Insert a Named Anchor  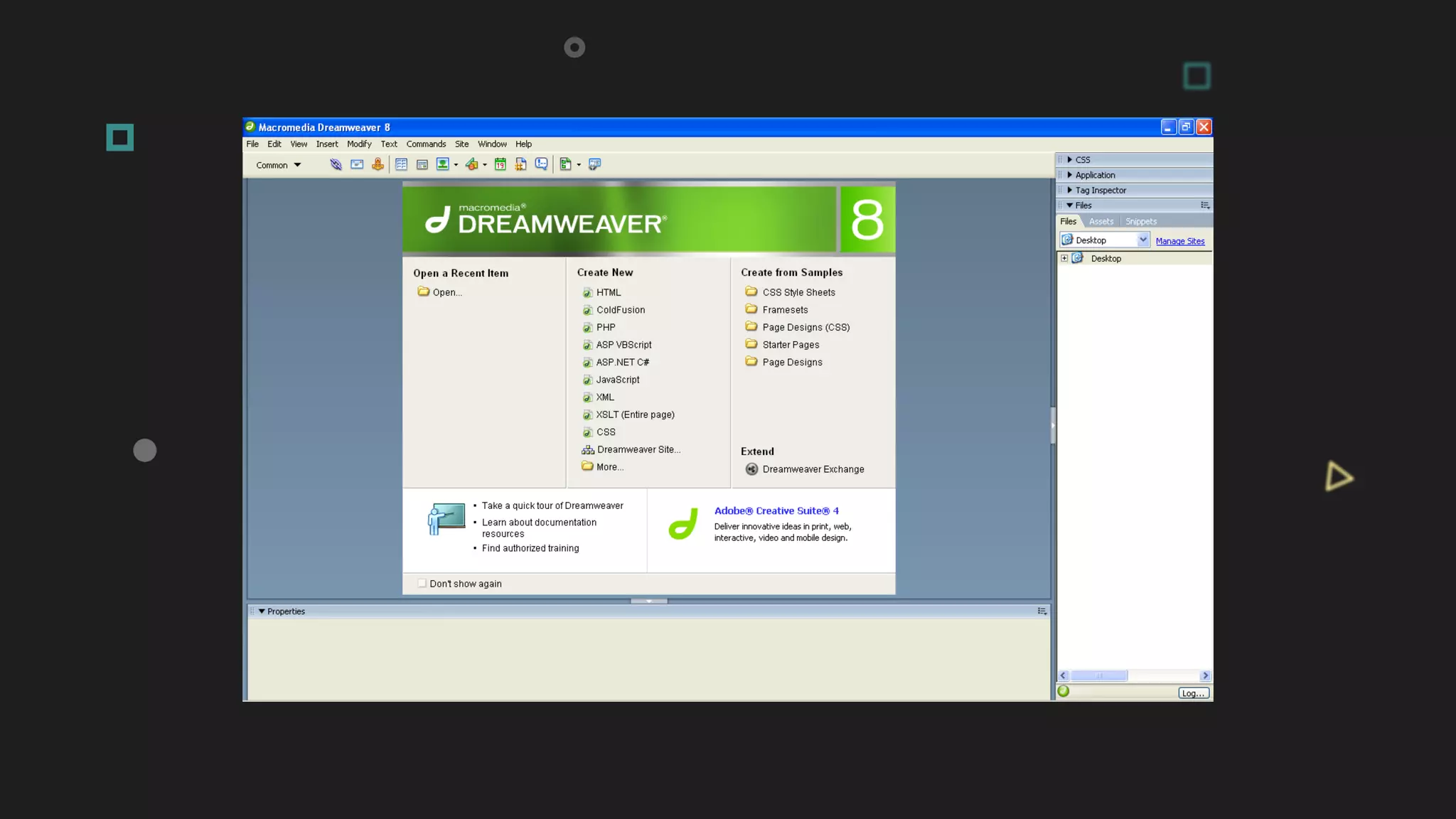coord(378,164)
